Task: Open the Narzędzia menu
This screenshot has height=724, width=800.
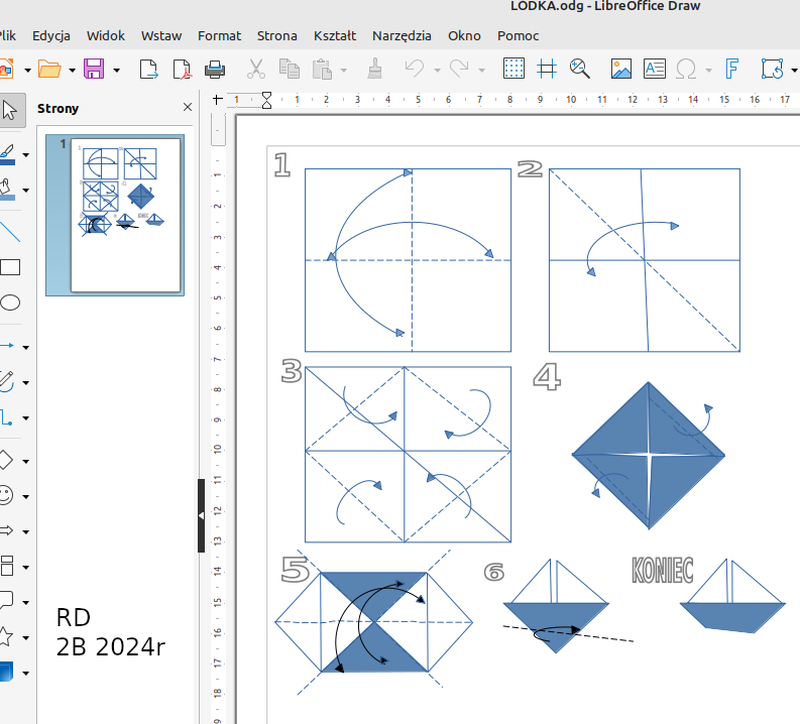Action: 401,36
